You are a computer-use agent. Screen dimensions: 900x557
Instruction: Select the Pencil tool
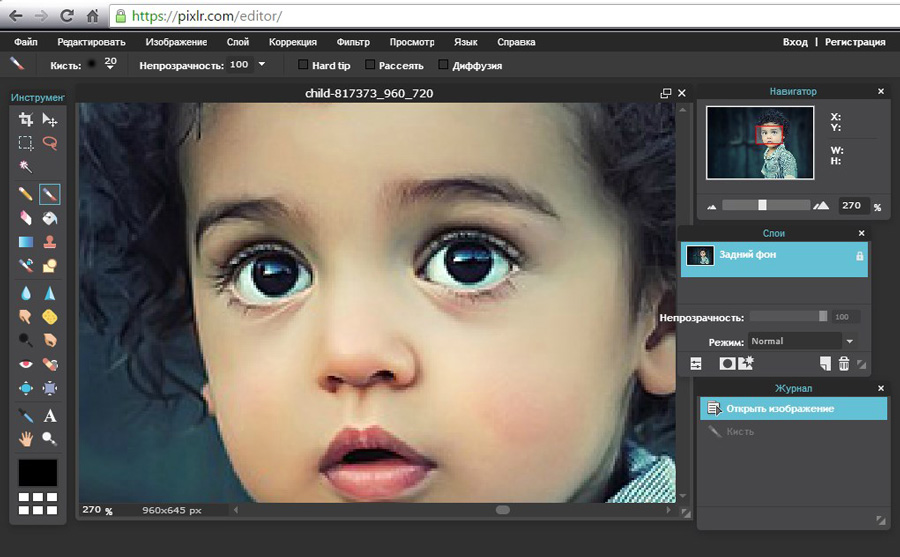pyautogui.click(x=26, y=193)
